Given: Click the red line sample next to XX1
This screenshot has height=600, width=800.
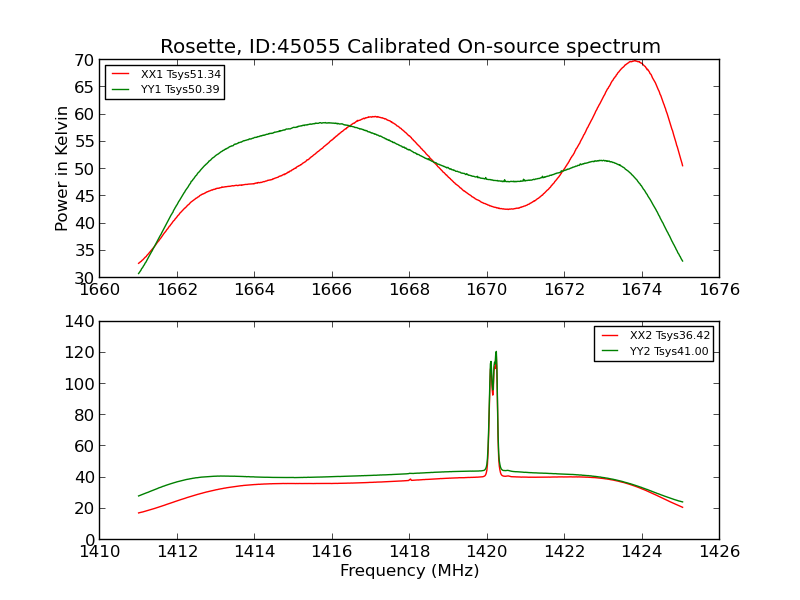Looking at the screenshot, I should click(x=120, y=73).
